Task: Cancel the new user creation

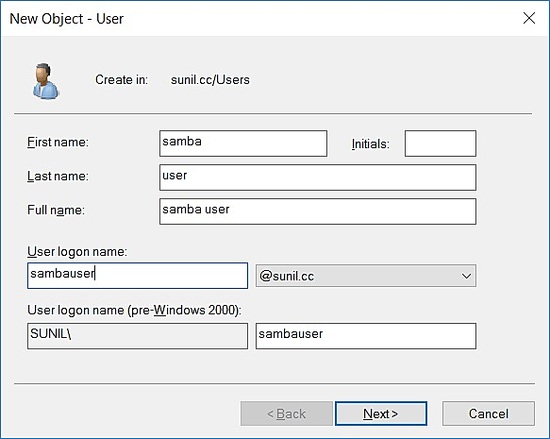Action: point(489,413)
